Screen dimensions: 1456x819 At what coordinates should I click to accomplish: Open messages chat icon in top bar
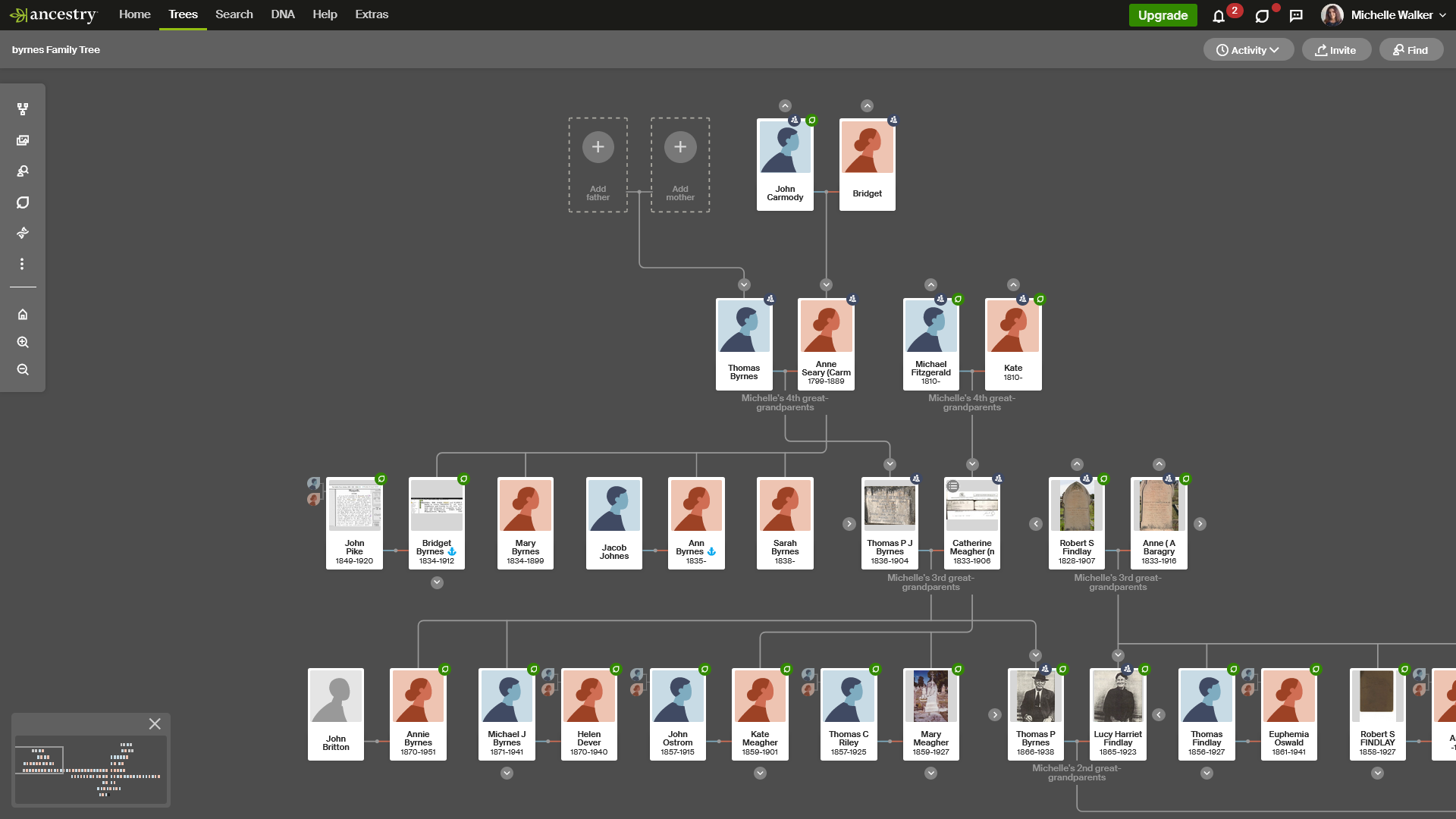(x=1296, y=16)
